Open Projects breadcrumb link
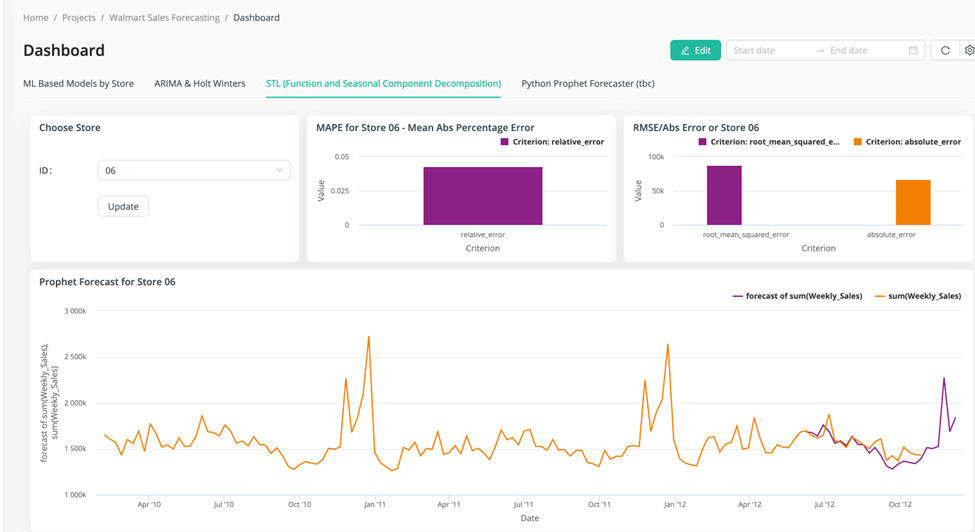Viewport: 975px width, 532px height. point(79,18)
